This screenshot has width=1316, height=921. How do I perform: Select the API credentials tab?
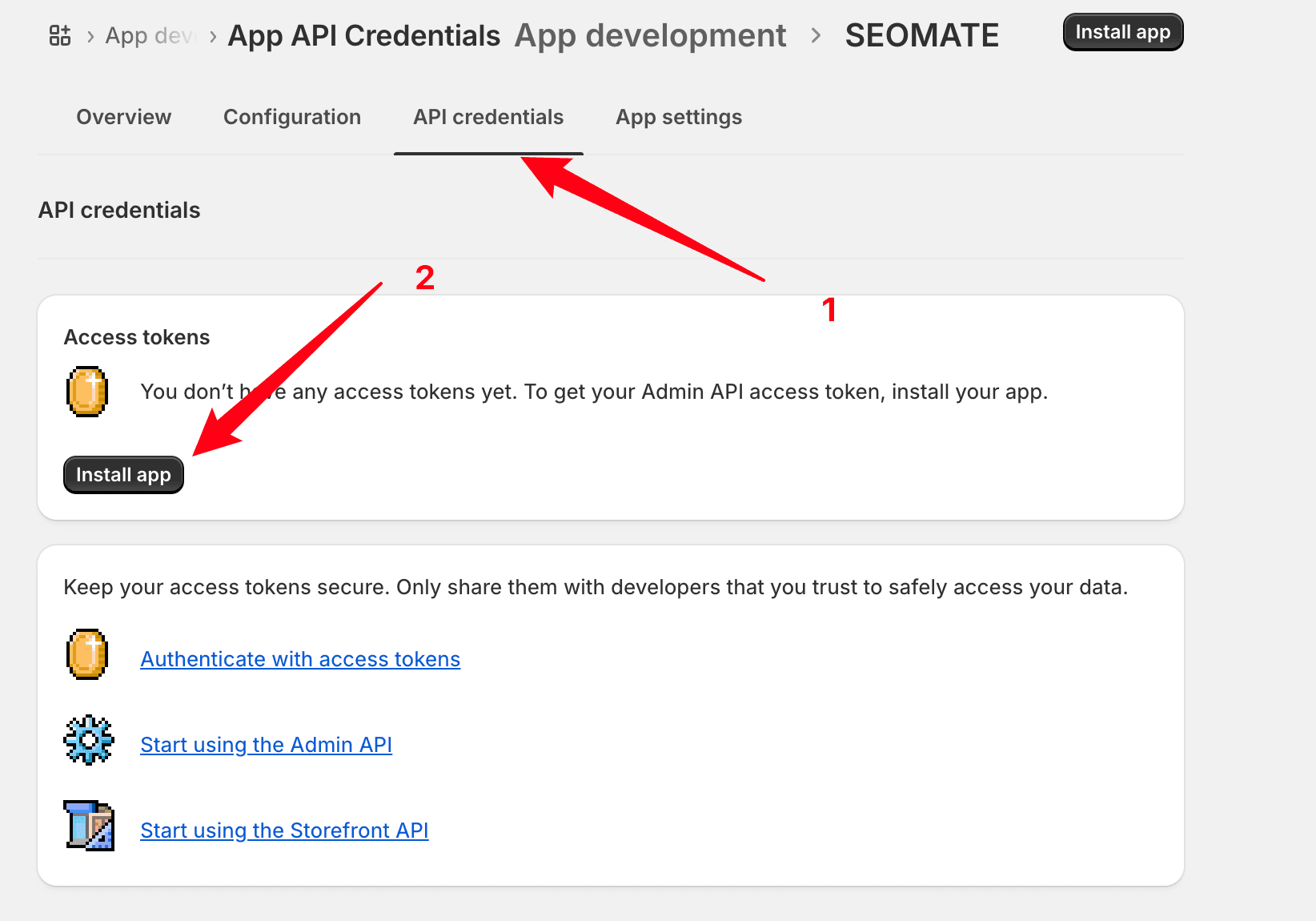coord(487,117)
